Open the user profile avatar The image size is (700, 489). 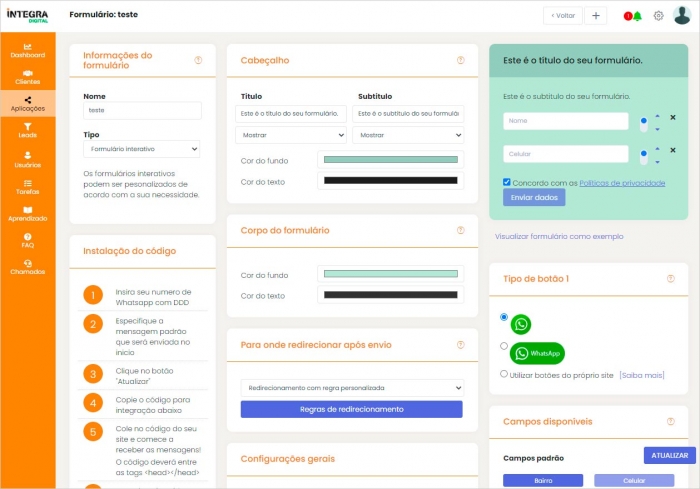(x=682, y=15)
